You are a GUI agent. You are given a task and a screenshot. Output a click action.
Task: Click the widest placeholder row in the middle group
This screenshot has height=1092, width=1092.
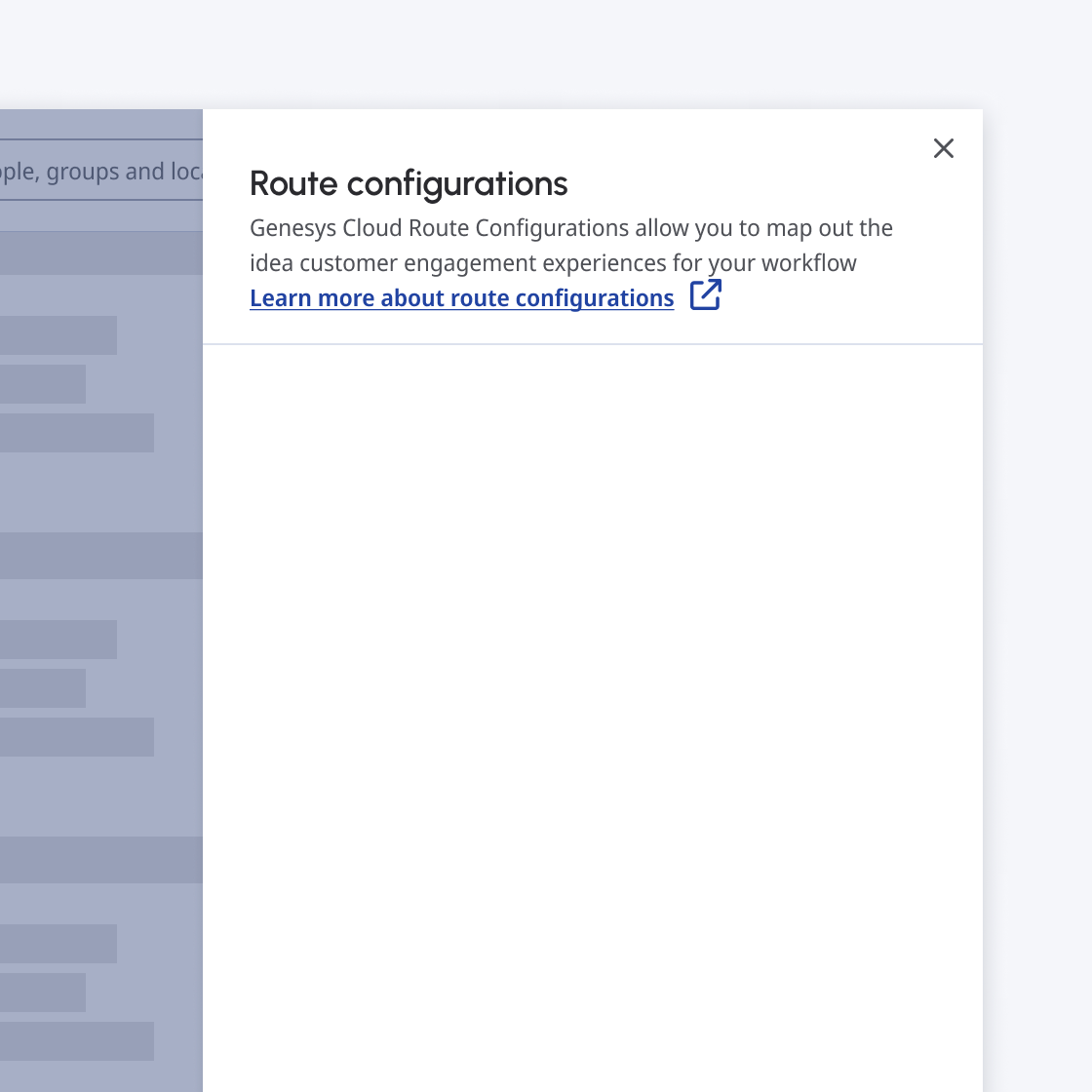[x=77, y=737]
